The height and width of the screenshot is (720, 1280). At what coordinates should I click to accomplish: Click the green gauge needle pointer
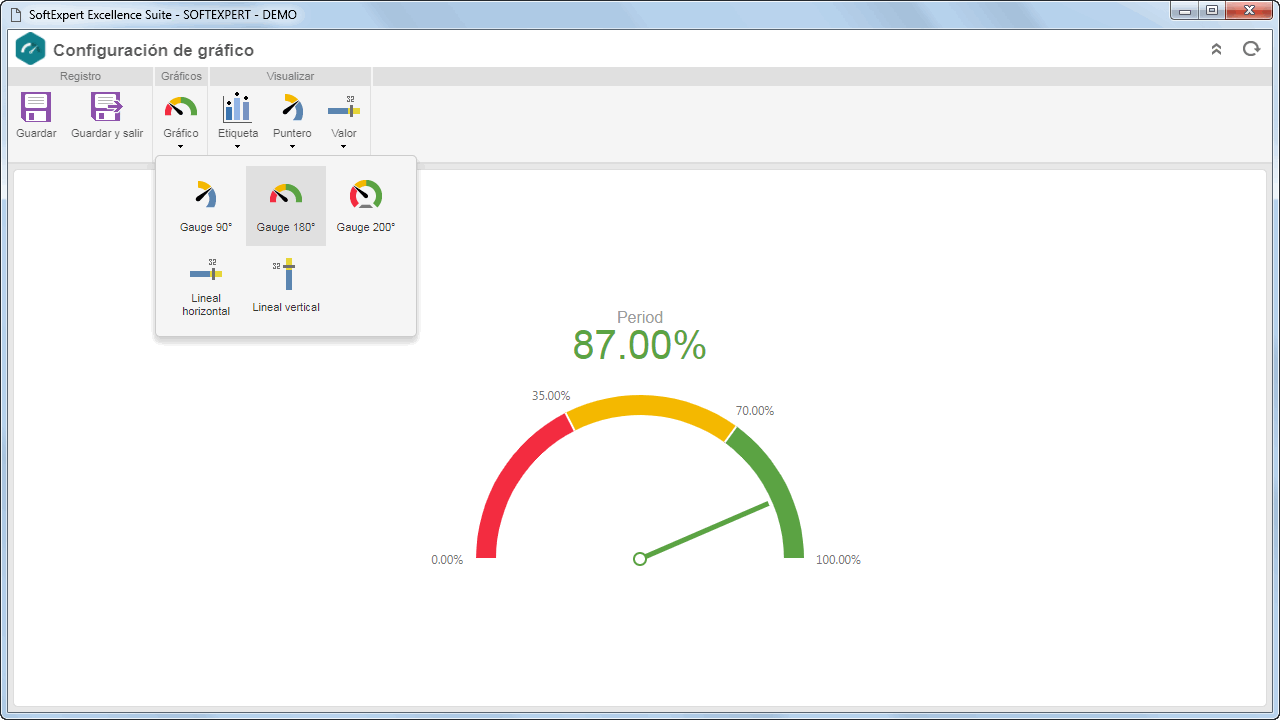tap(706, 530)
